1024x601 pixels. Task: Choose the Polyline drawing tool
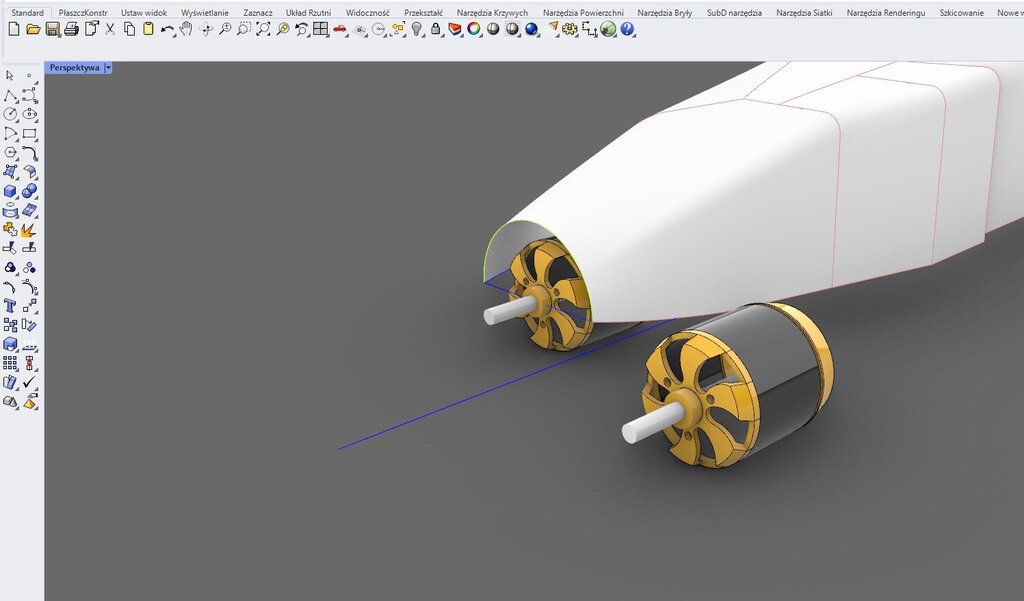pos(10,96)
